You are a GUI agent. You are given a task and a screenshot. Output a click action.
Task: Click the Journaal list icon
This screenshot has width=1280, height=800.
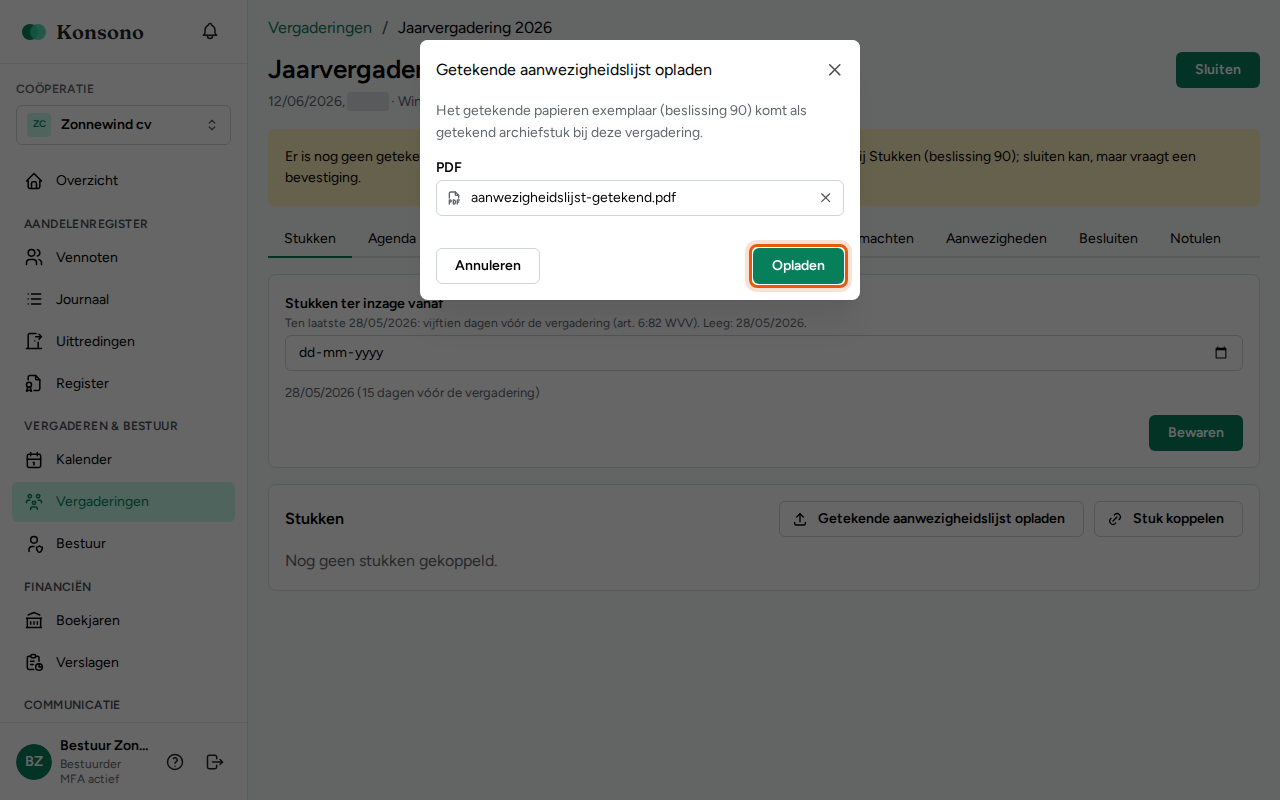34,300
